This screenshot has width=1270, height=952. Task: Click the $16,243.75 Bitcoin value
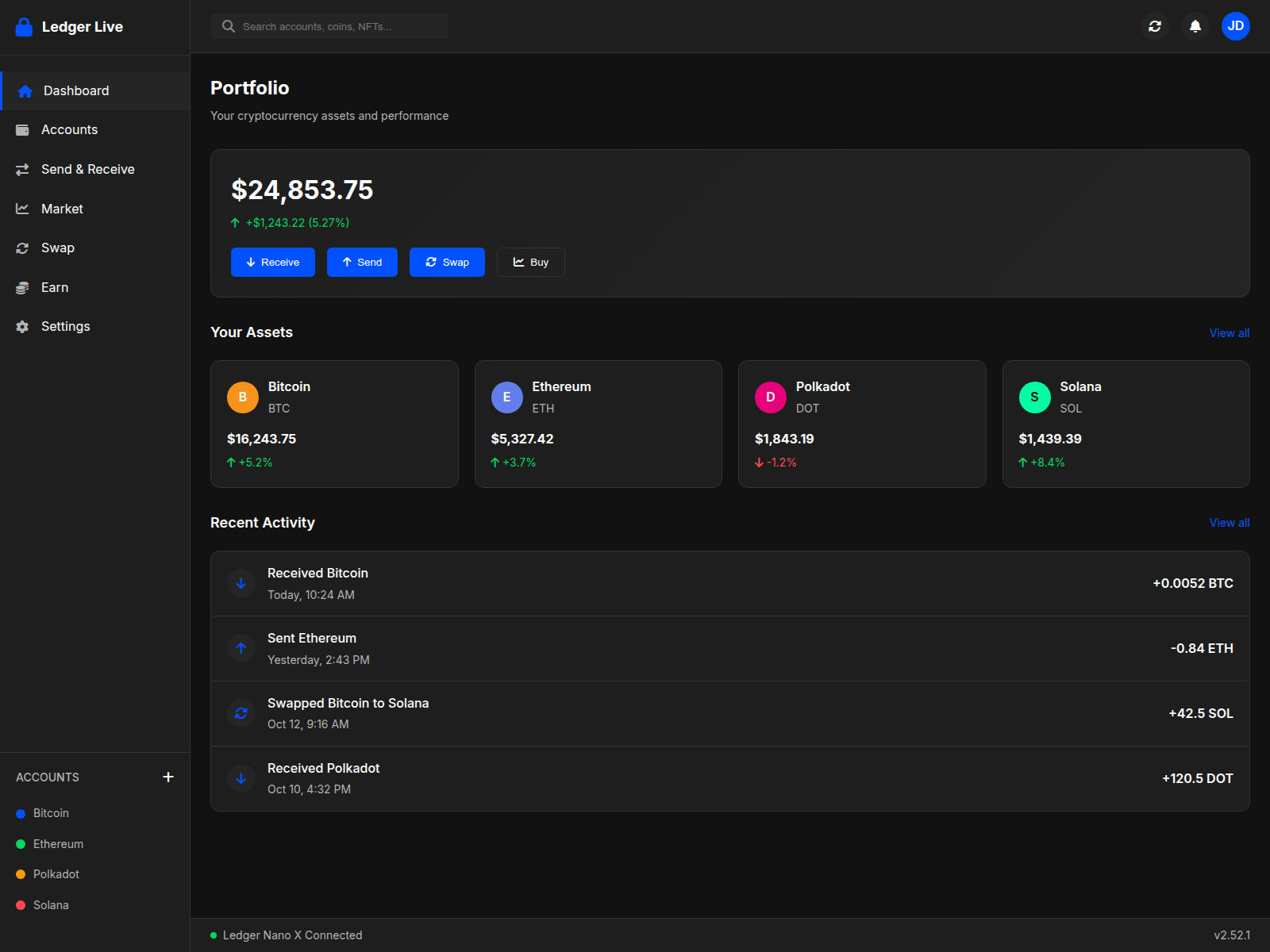(x=261, y=439)
